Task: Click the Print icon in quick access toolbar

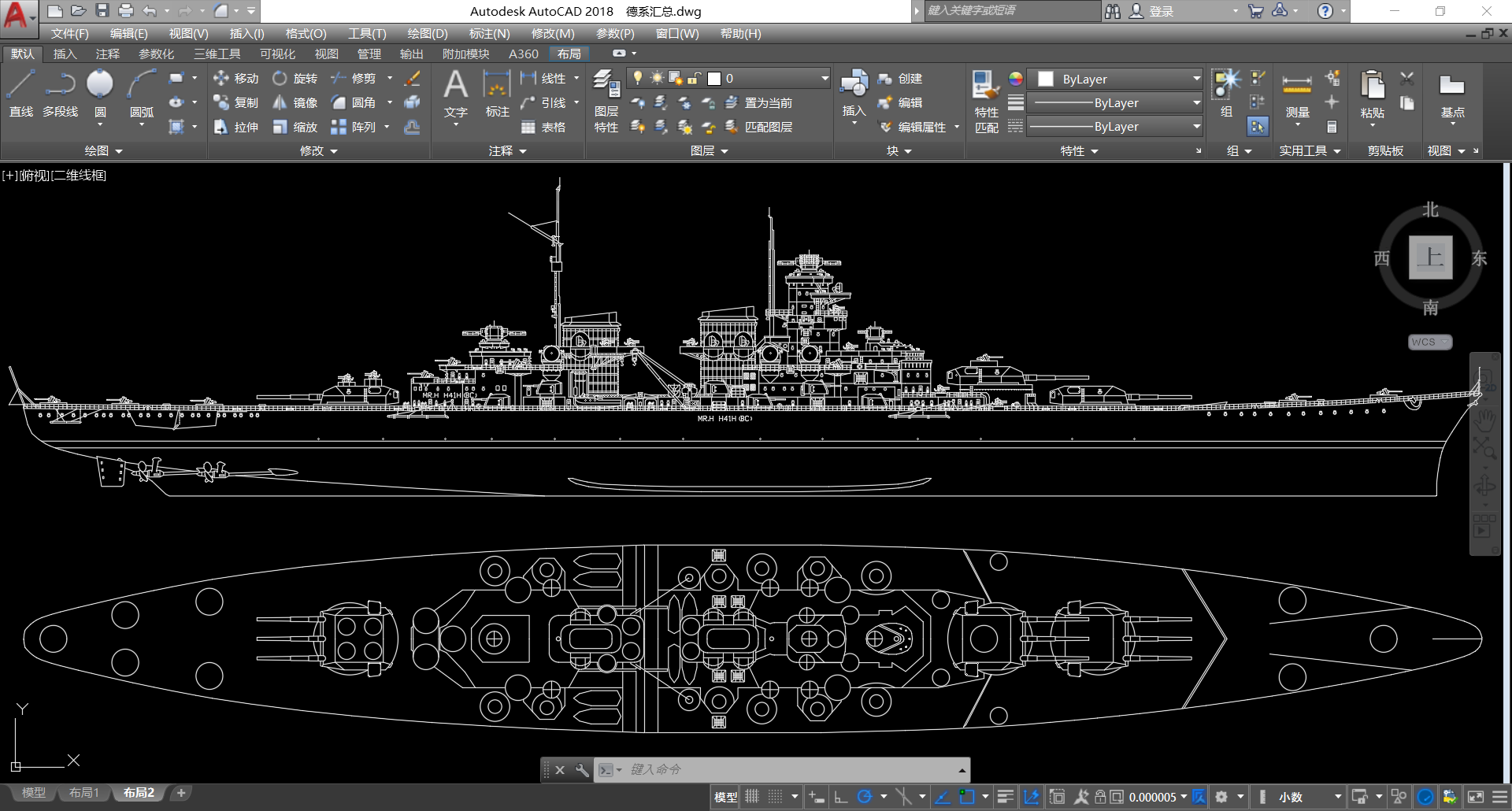Action: (126, 11)
